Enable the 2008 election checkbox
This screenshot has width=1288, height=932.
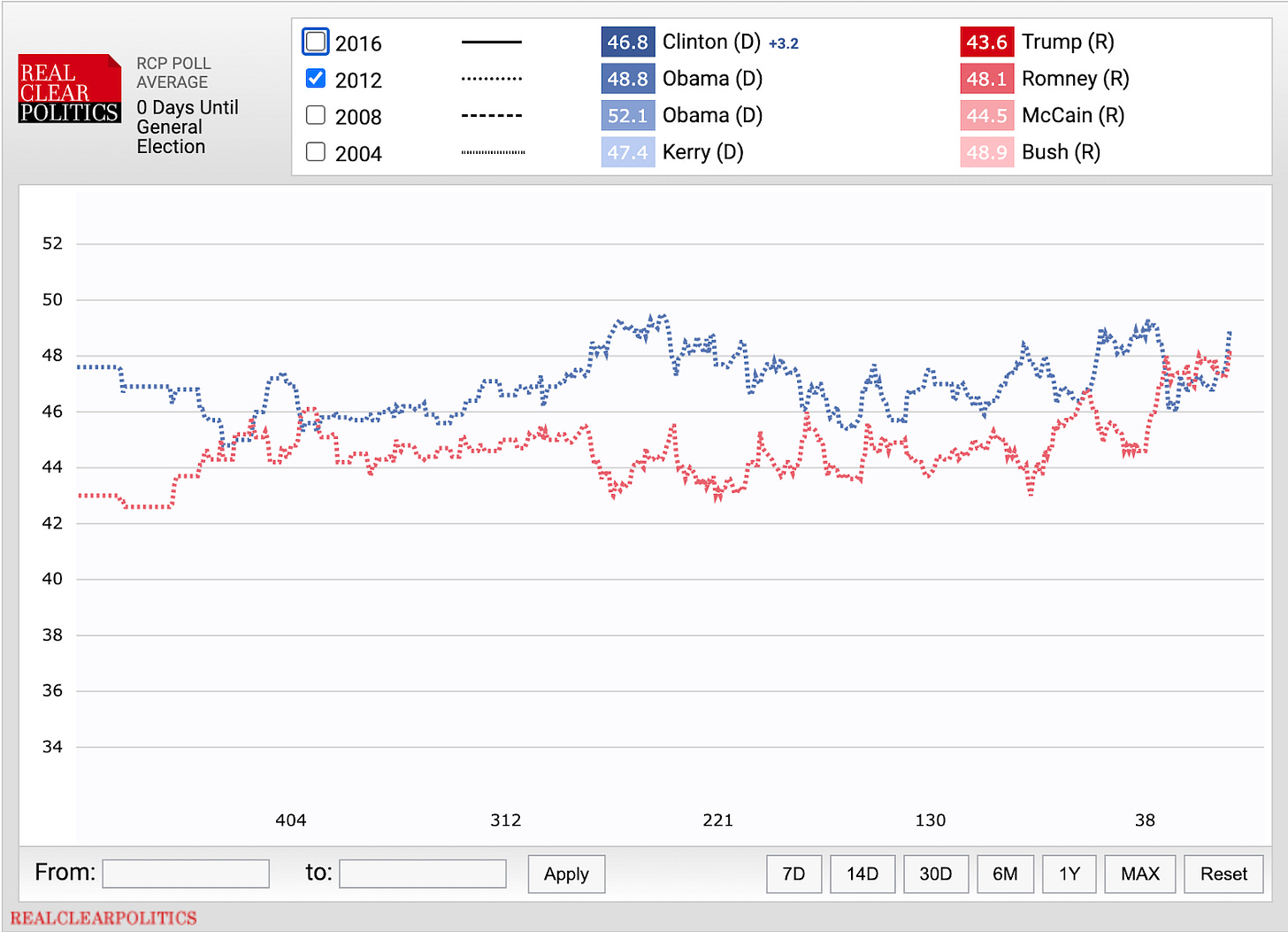[316, 116]
